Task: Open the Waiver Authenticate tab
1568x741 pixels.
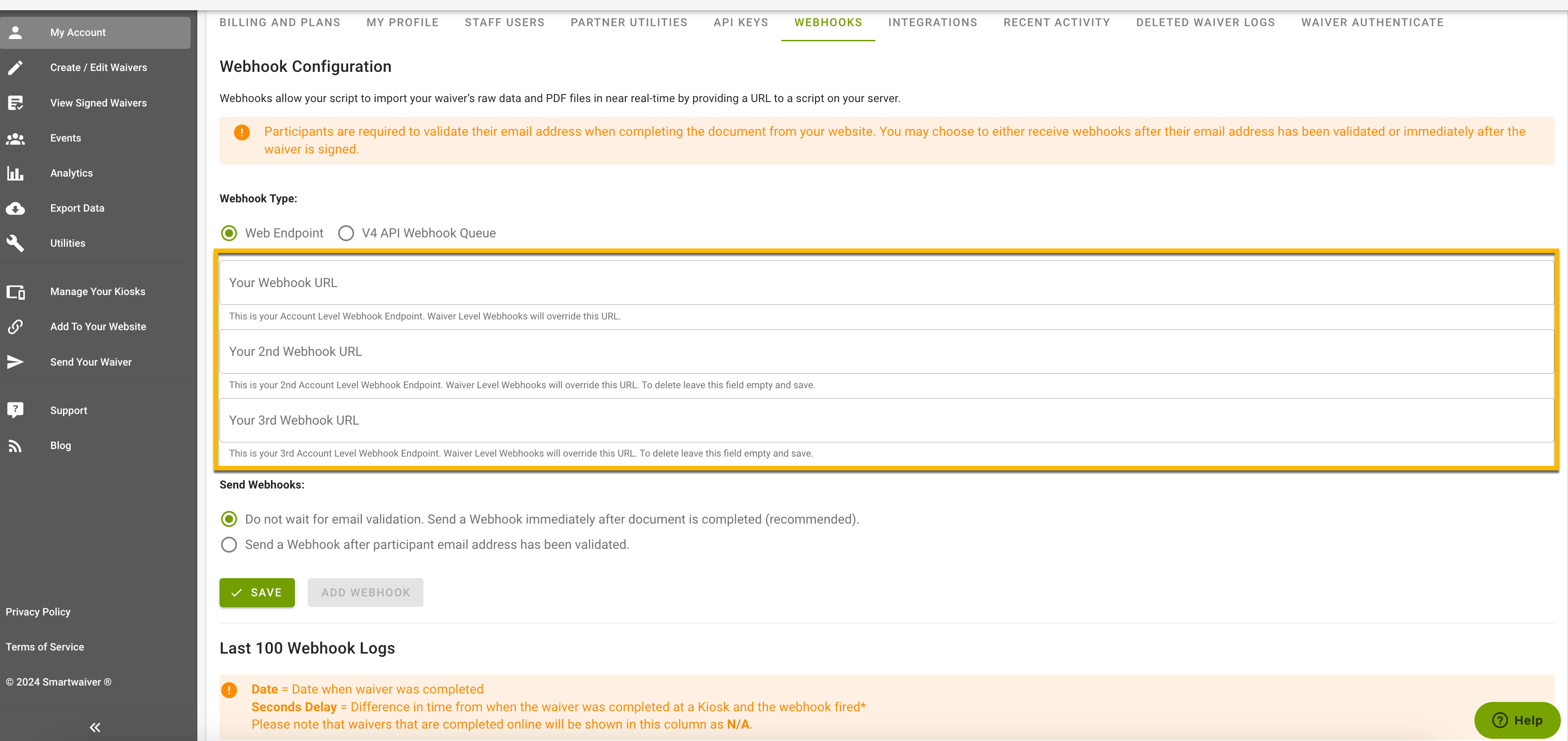Action: tap(1372, 23)
